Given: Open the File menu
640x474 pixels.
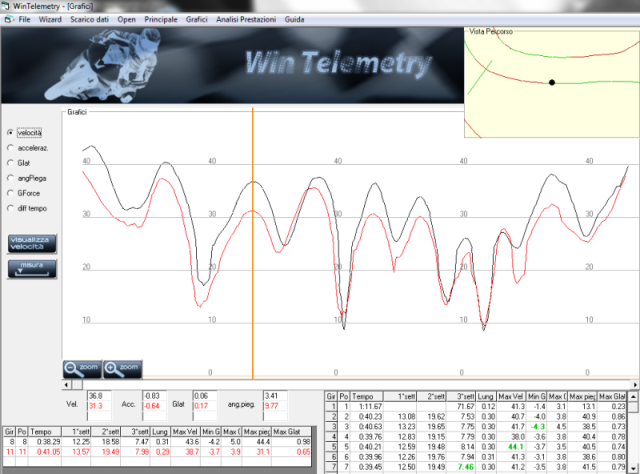Looking at the screenshot, I should click(24, 19).
